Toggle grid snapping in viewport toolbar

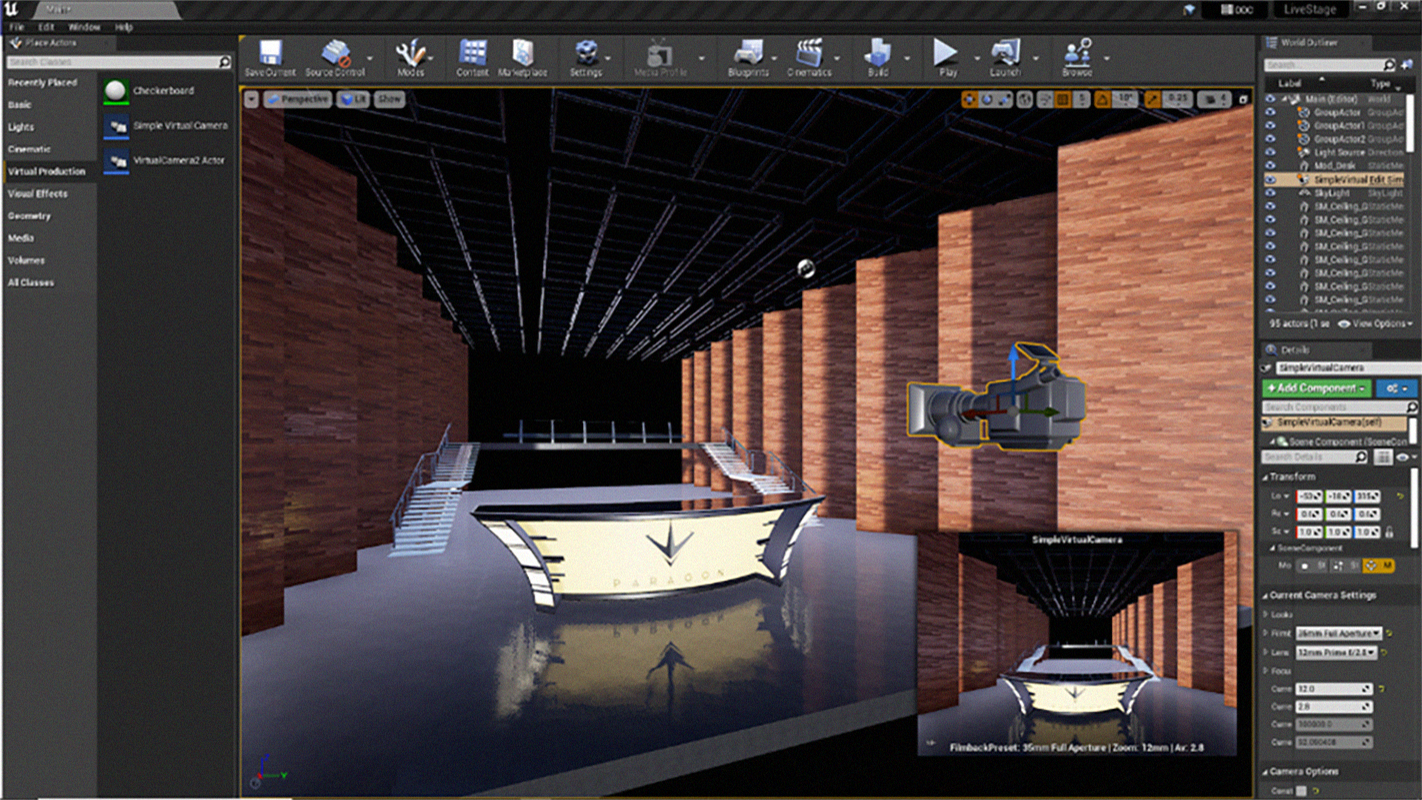coord(1062,99)
